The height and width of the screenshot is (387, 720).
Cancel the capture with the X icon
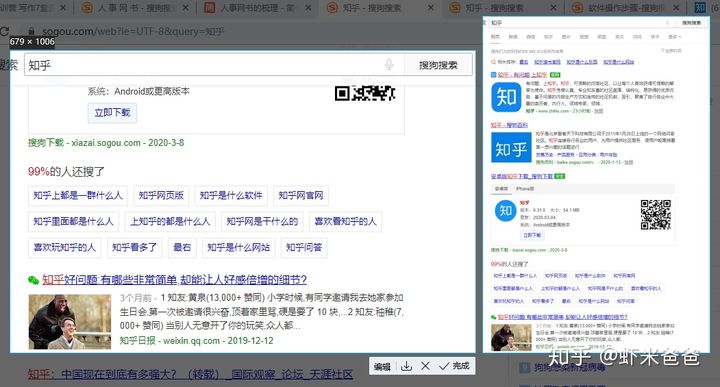pos(425,366)
